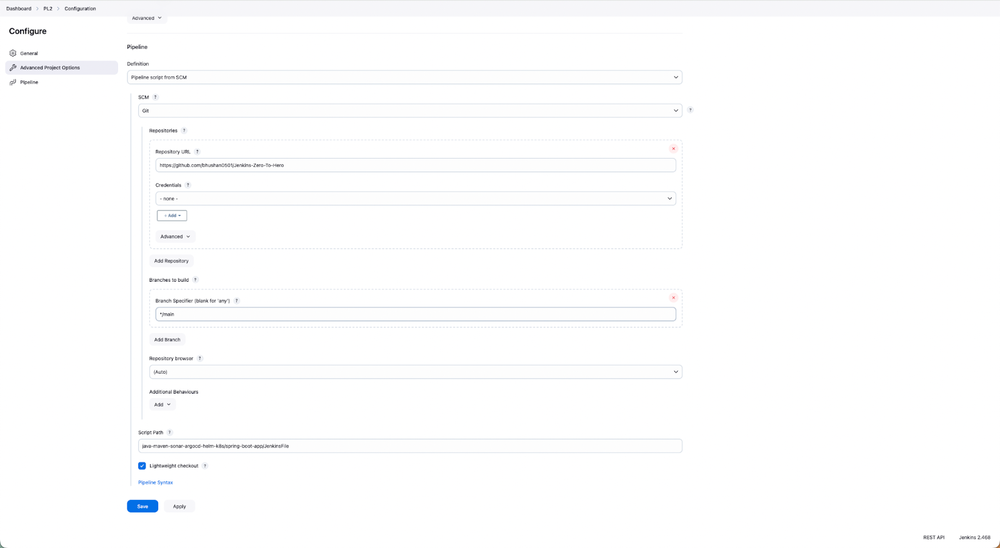Screen dimensions: 1000x548
Task: Click the Branch Specifier input field
Action: click(x=415, y=314)
